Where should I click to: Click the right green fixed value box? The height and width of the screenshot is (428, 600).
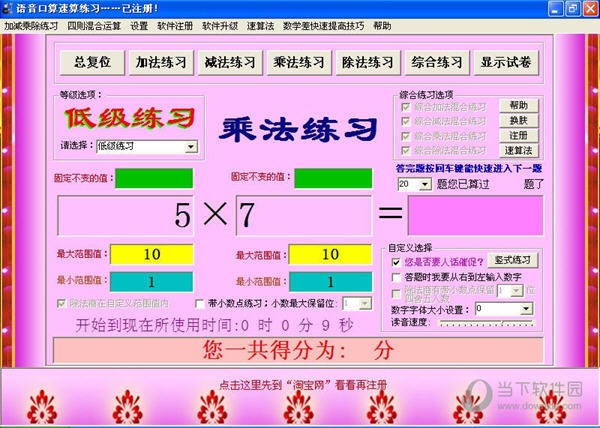[333, 178]
